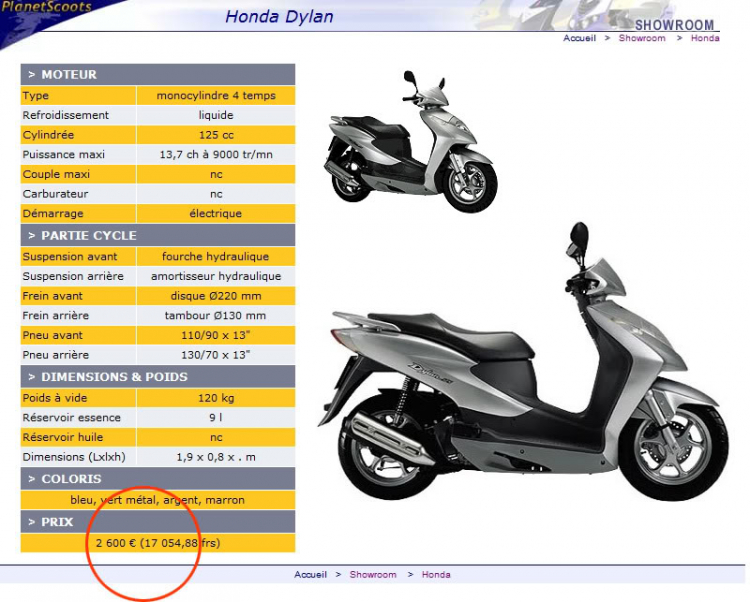Click the Réservoir essence label
This screenshot has width=750, height=602.
[x=72, y=417]
